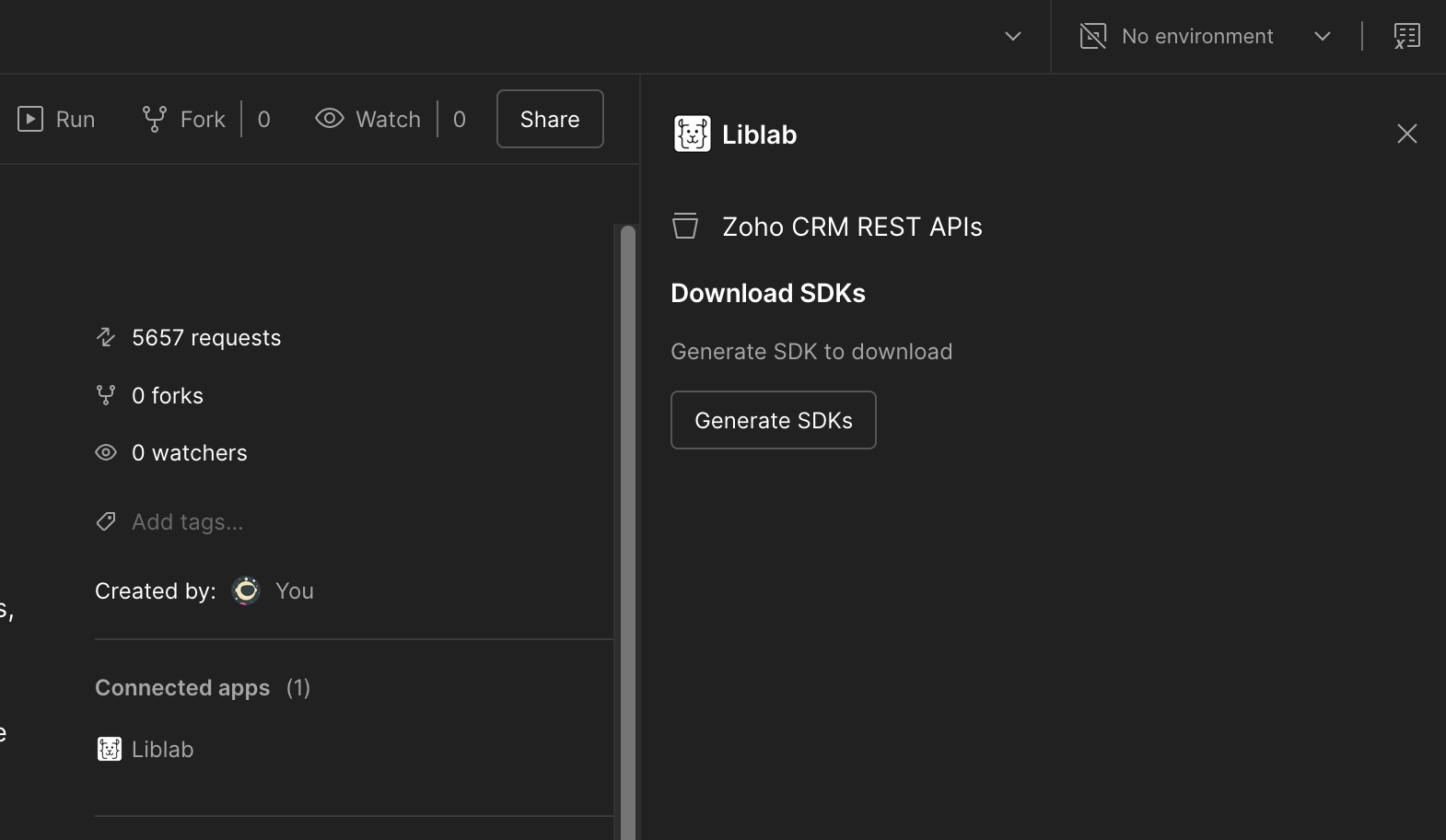This screenshot has width=1446, height=840.
Task: Open the environment variables quick-look icon
Action: [x=1406, y=36]
